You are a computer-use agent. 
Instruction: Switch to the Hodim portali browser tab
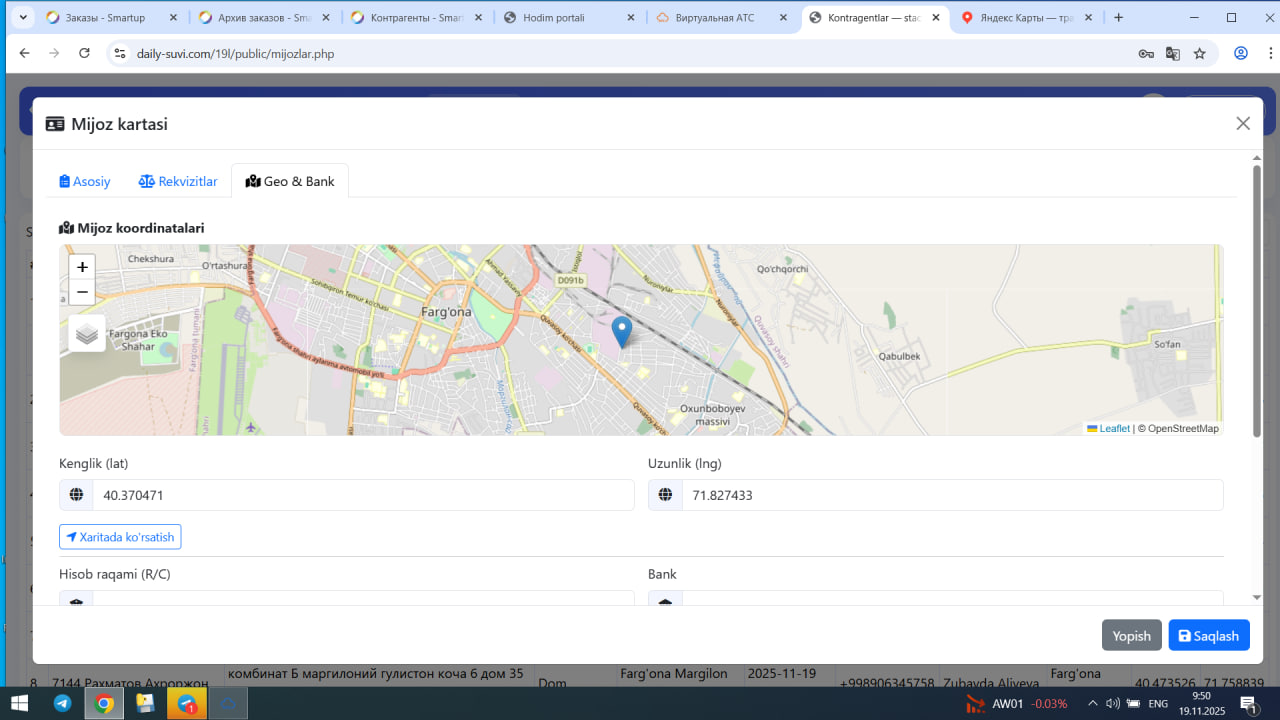tap(570, 17)
